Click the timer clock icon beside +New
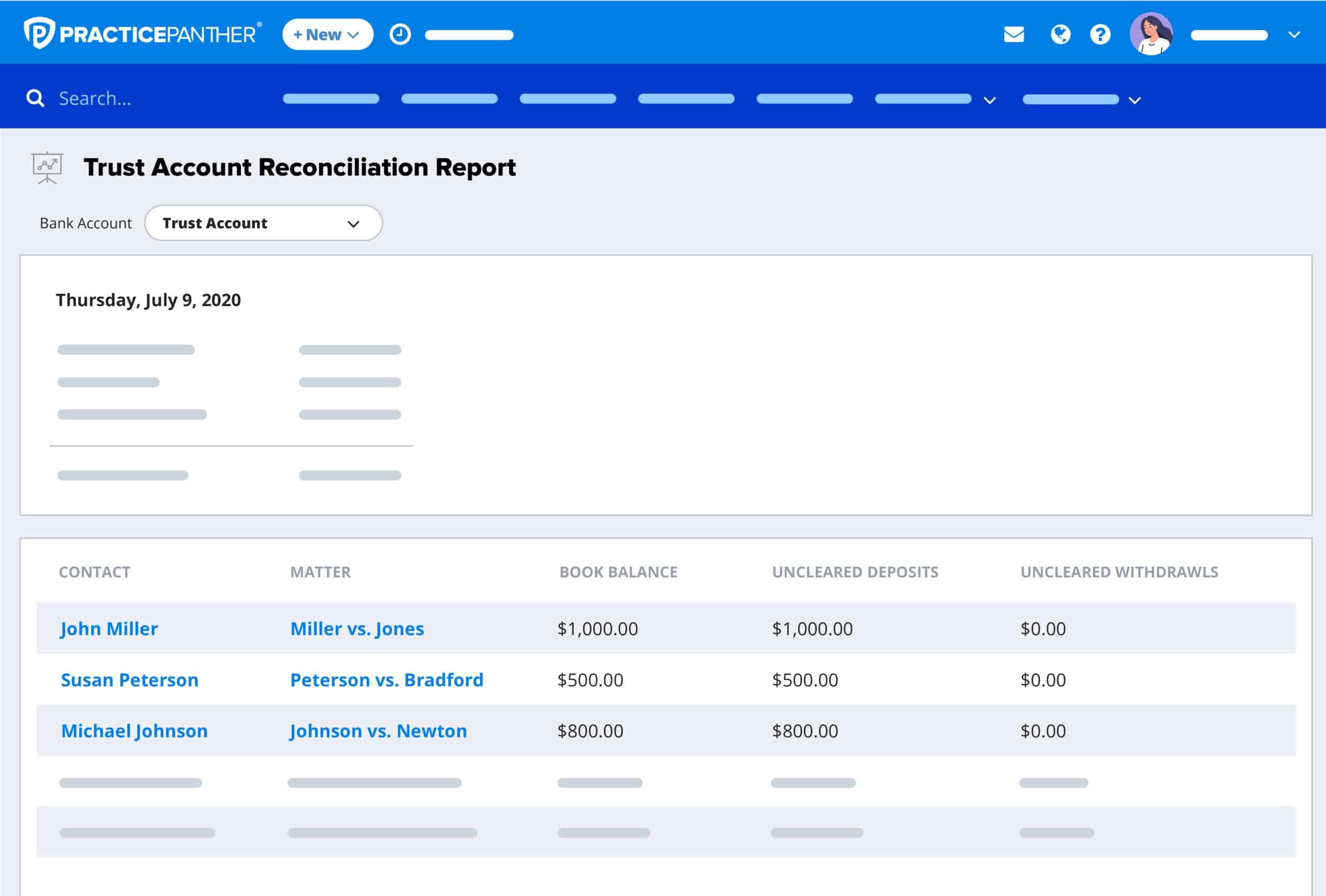Viewport: 1326px width, 896px height. pyautogui.click(x=400, y=34)
